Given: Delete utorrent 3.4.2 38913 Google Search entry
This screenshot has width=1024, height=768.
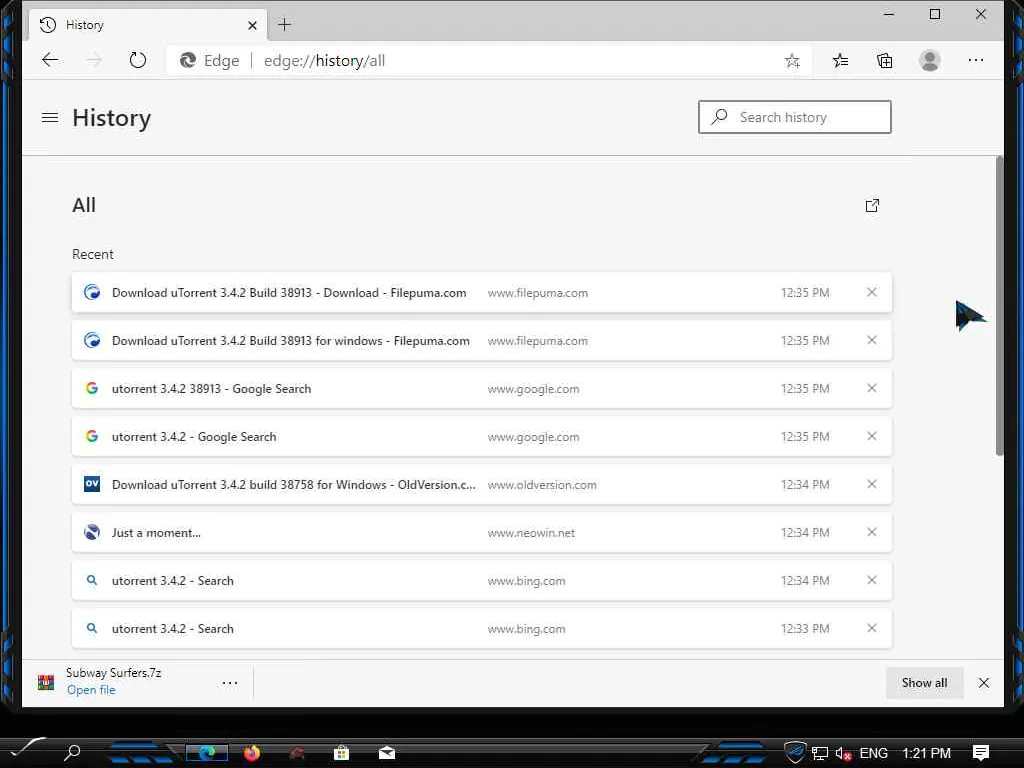Looking at the screenshot, I should point(872,388).
